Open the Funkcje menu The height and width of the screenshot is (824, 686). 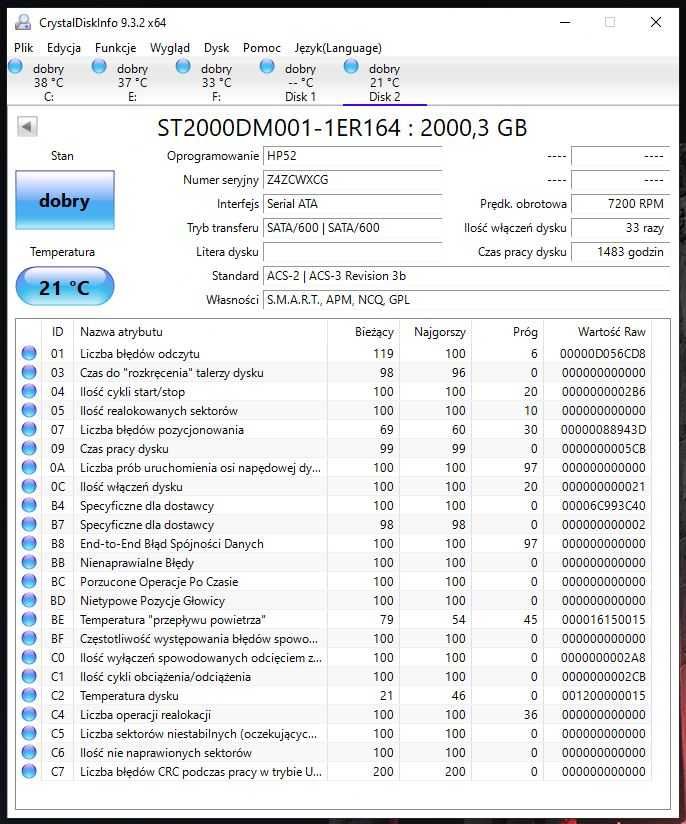click(x=115, y=48)
